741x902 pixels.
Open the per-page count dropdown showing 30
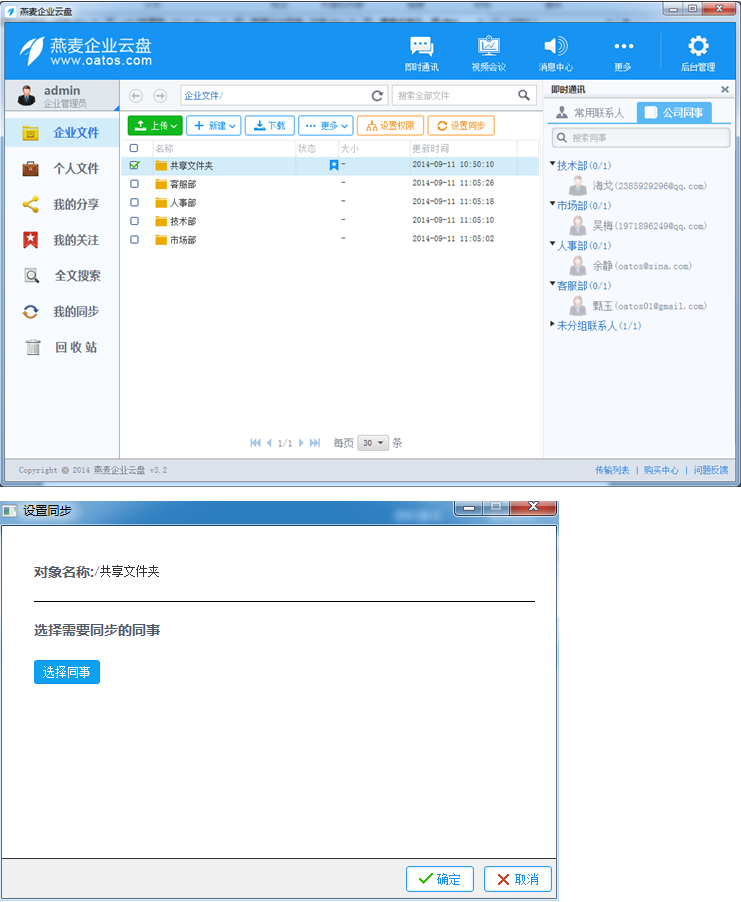pos(373,443)
